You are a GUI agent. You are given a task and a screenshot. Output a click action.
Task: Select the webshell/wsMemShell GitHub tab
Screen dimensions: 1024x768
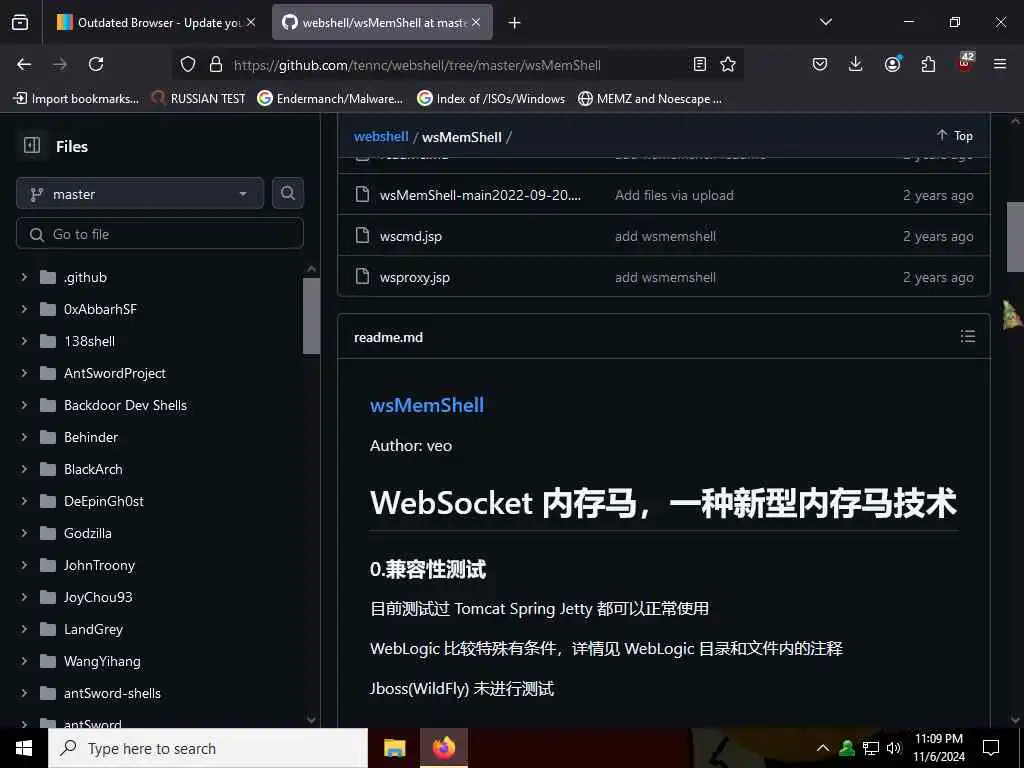[381, 23]
